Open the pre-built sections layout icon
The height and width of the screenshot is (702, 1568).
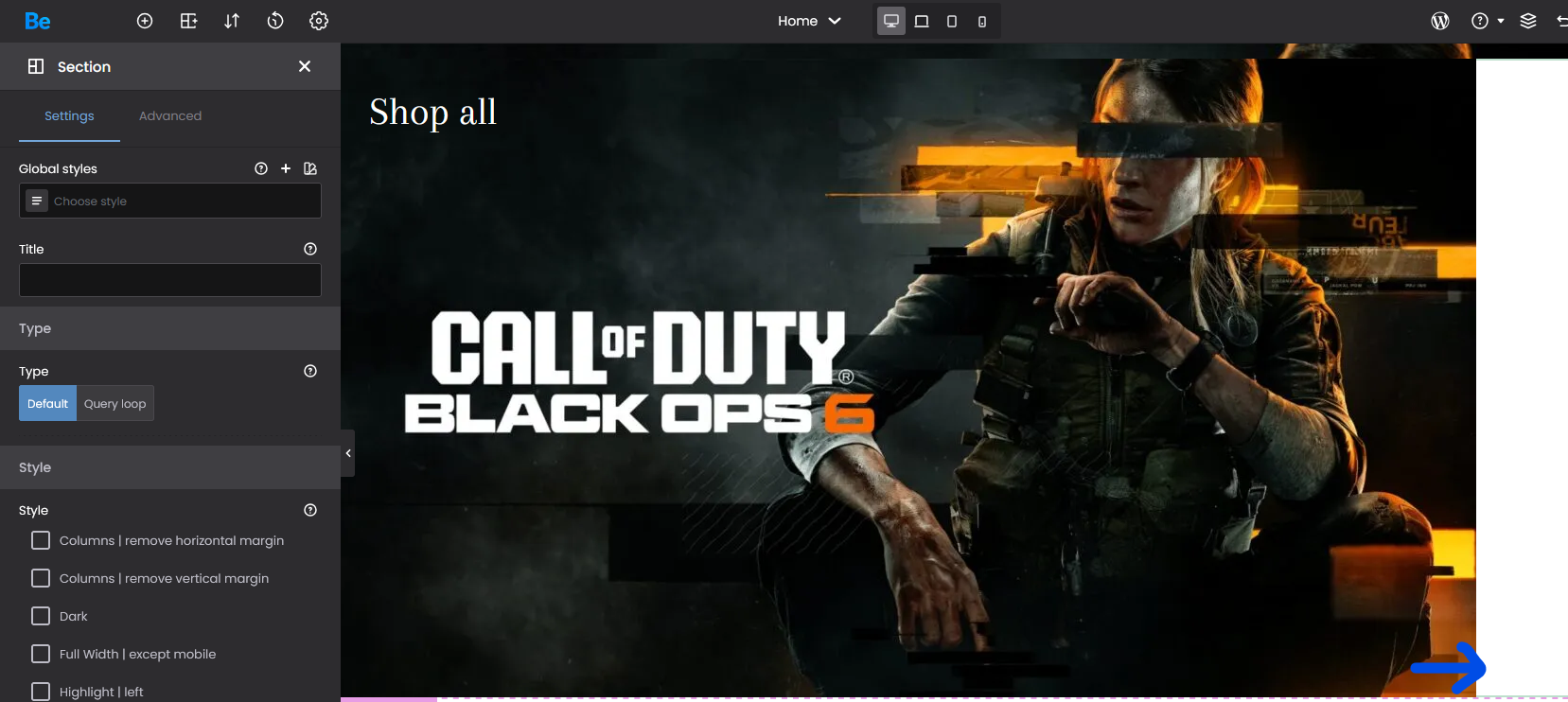(x=188, y=21)
